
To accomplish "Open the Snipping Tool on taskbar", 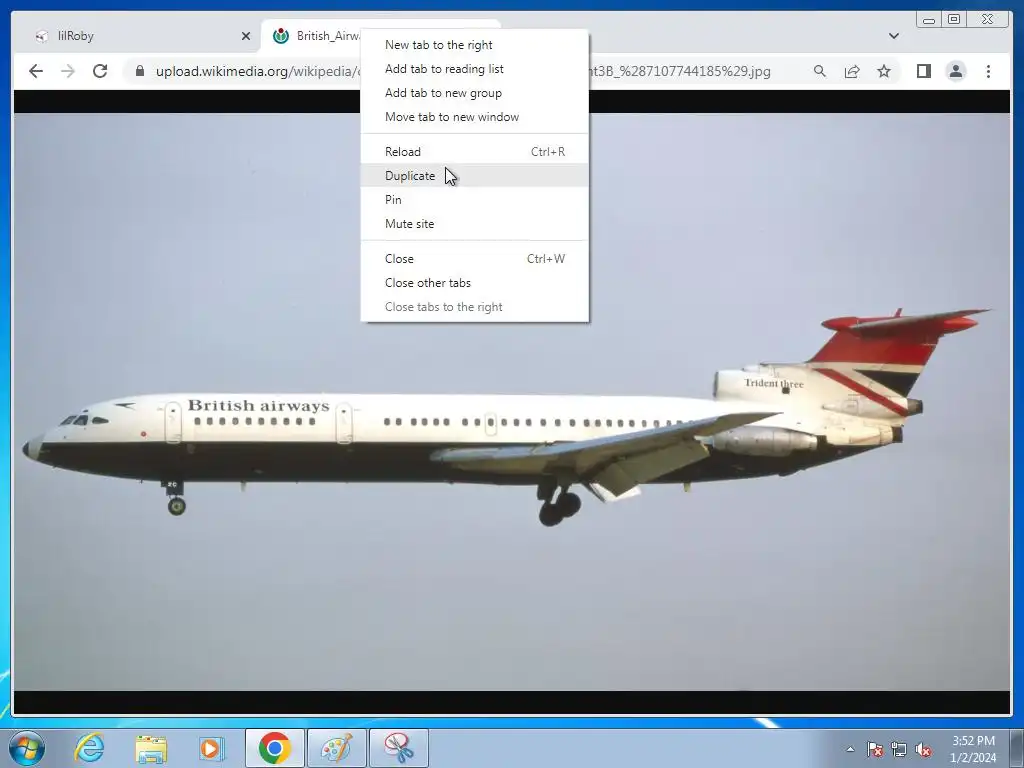I will (x=399, y=748).
